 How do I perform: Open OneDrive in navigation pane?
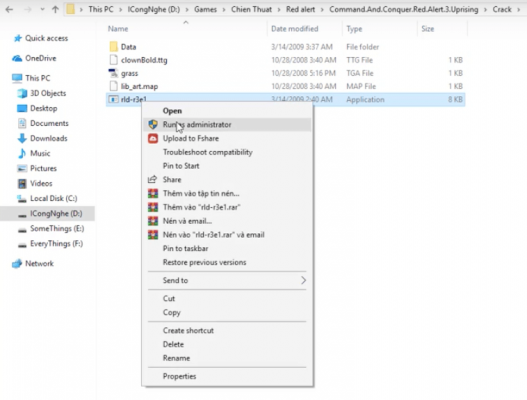pyautogui.click(x=34, y=58)
